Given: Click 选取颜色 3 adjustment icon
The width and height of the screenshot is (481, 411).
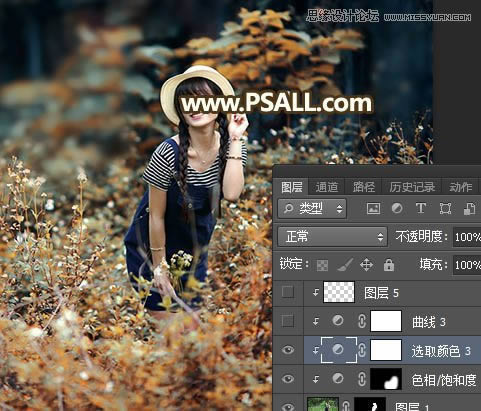Looking at the screenshot, I should pyautogui.click(x=338, y=349).
